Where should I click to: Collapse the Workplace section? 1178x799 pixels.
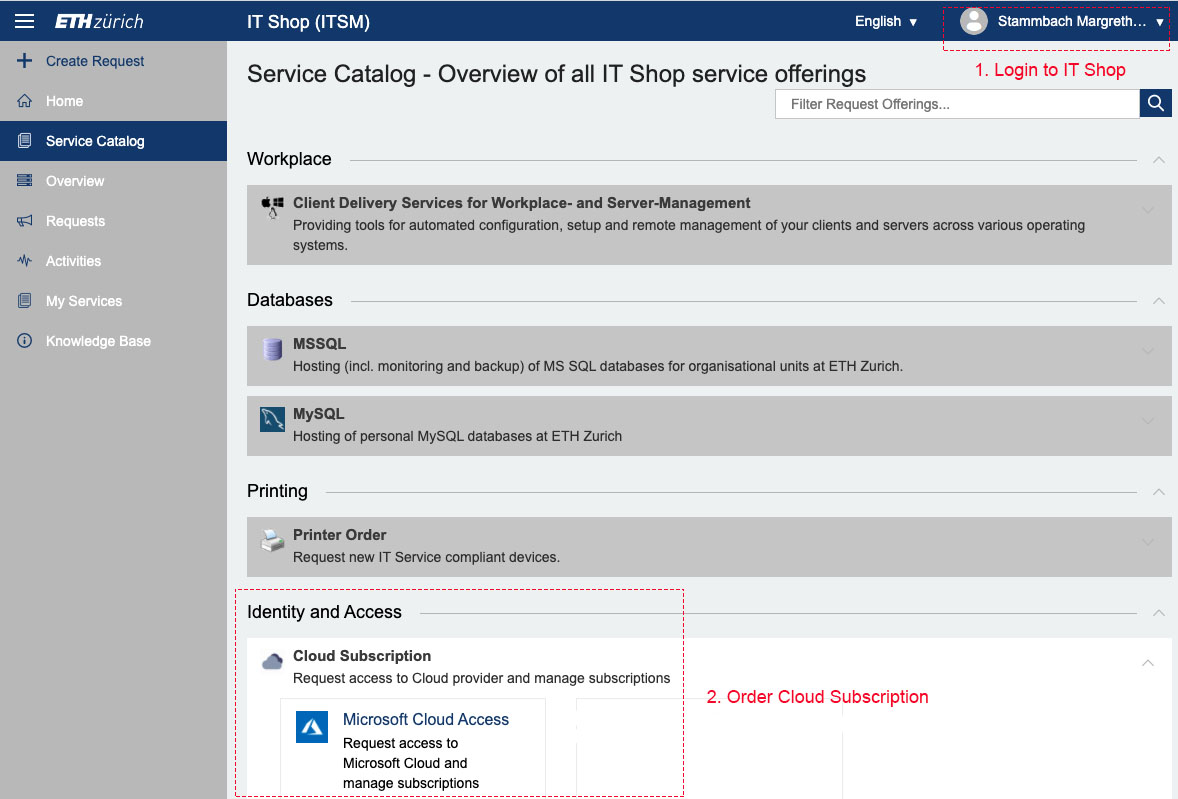(1158, 160)
